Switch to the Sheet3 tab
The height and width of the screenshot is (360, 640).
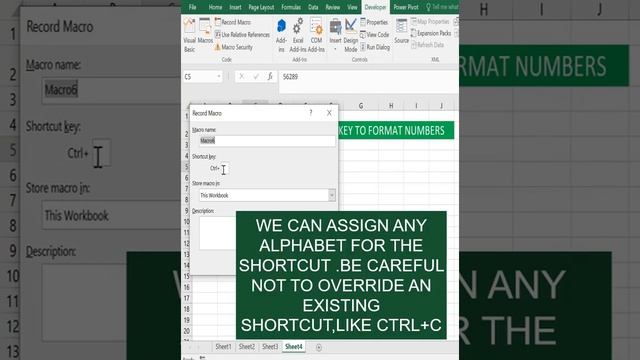tap(270, 347)
